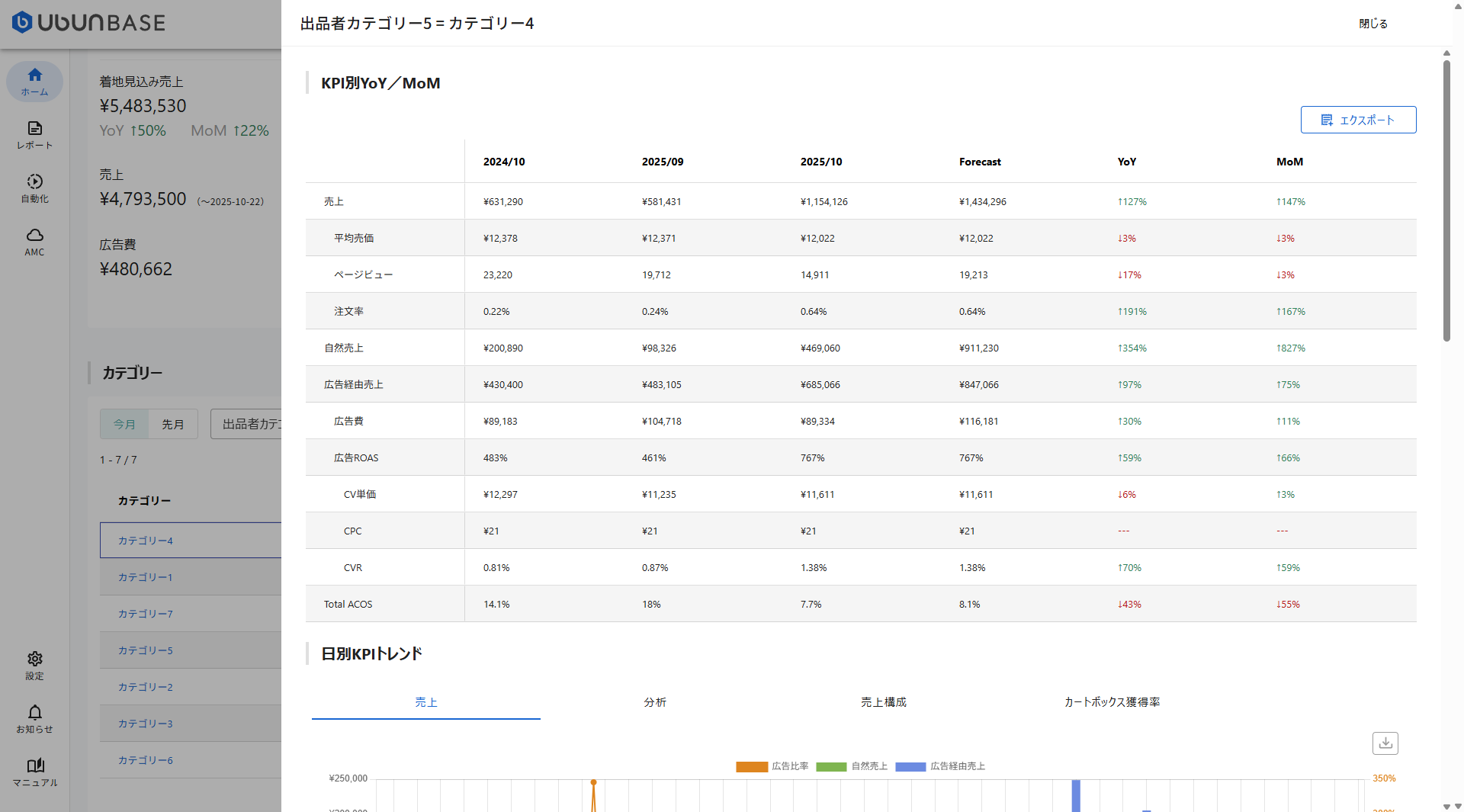1464x812 pixels.
Task: Toggle the 広告比率 legend series
Action: click(772, 766)
